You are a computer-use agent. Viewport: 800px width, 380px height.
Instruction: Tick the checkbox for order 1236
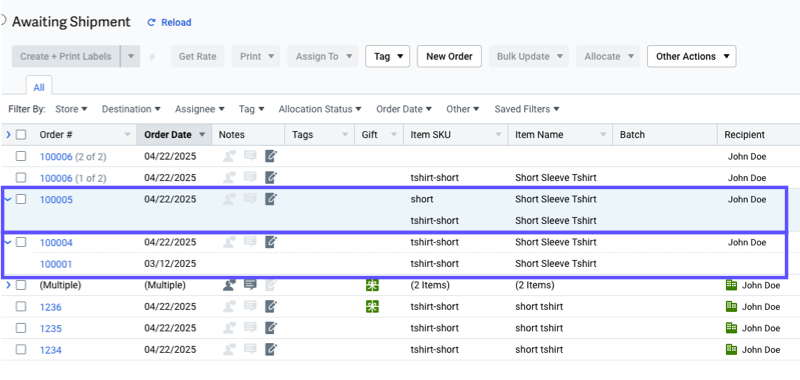[21, 307]
